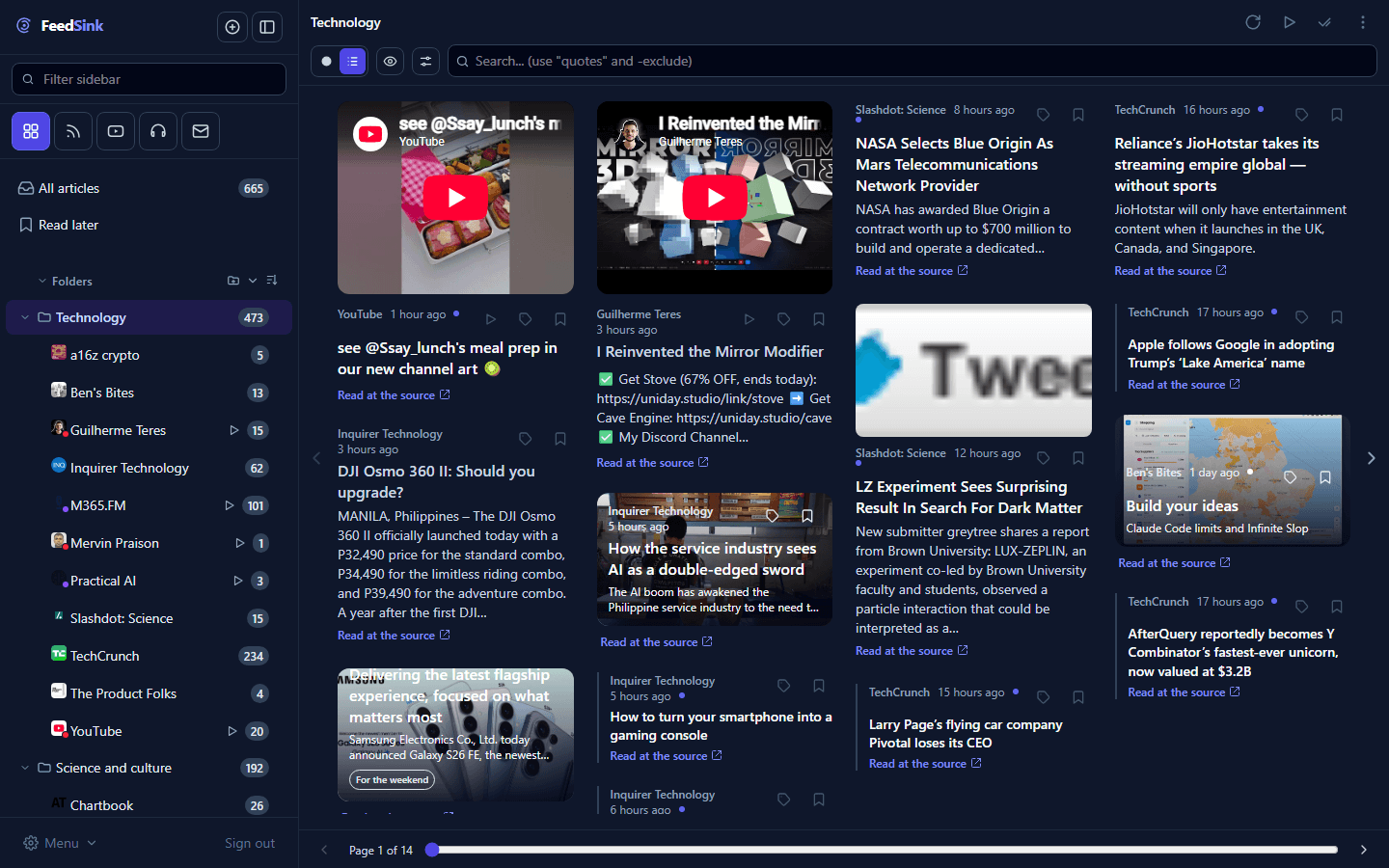Open the Menu dropdown
Image resolution: width=1389 pixels, height=868 pixels.
(60, 843)
